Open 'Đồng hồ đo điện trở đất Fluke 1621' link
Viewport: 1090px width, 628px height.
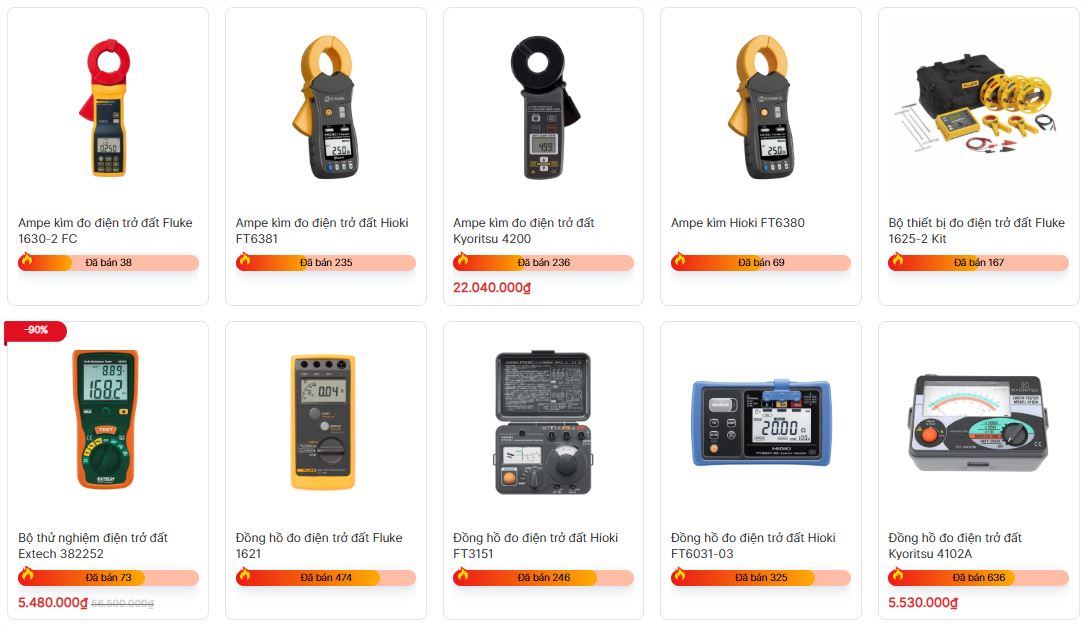pyautogui.click(x=319, y=545)
